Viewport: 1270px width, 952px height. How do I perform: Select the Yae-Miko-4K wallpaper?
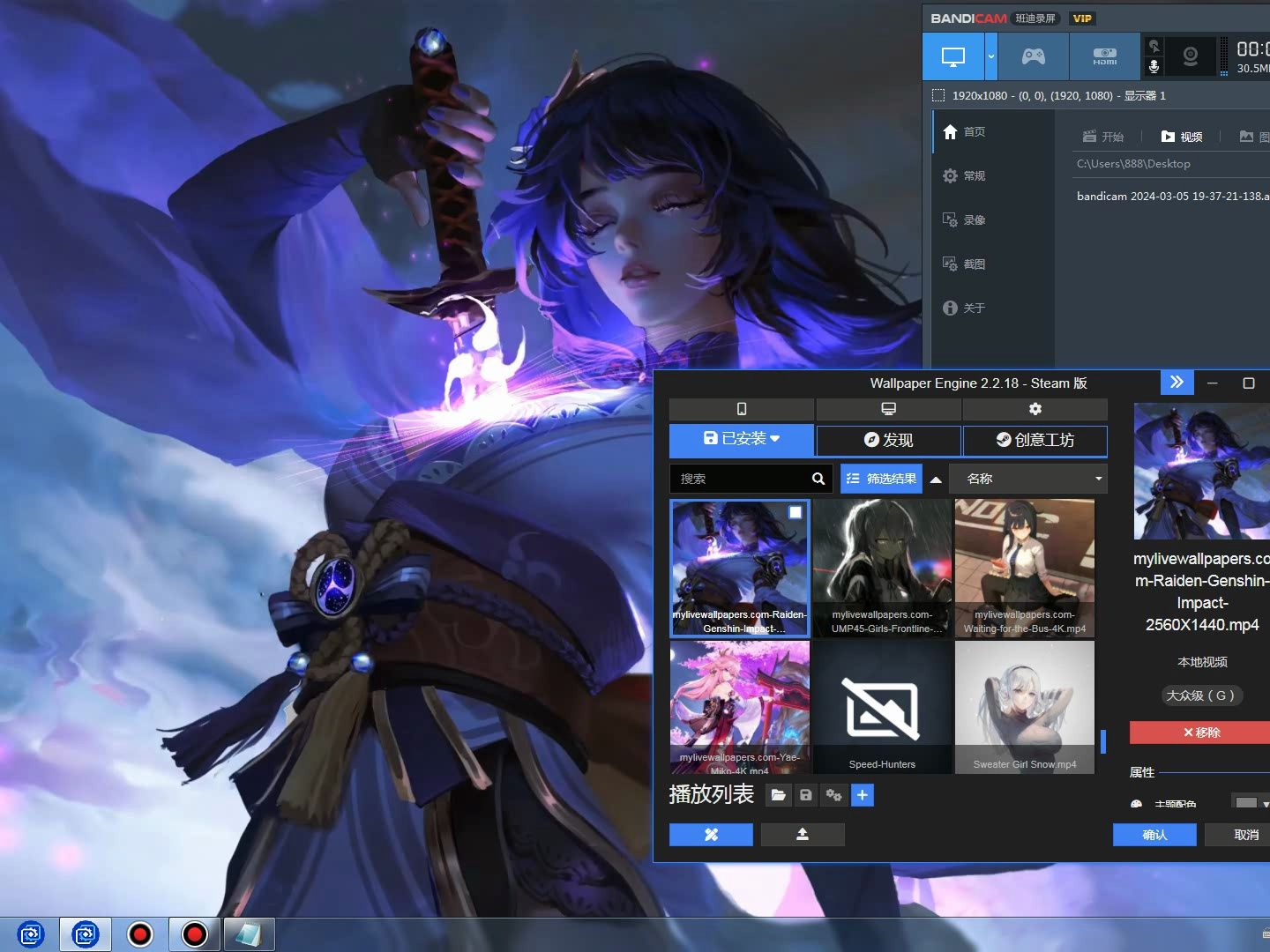click(x=740, y=708)
